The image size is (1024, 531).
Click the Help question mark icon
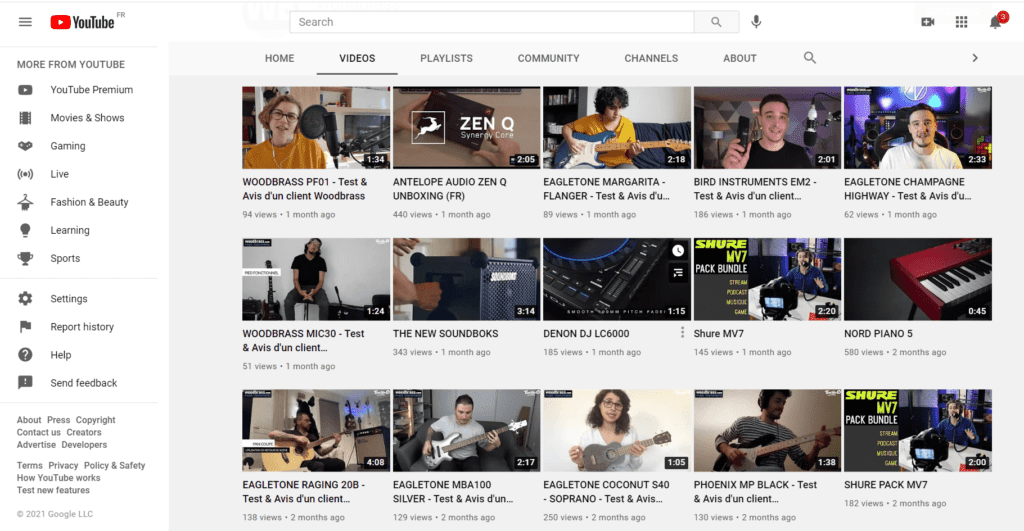coord(25,355)
